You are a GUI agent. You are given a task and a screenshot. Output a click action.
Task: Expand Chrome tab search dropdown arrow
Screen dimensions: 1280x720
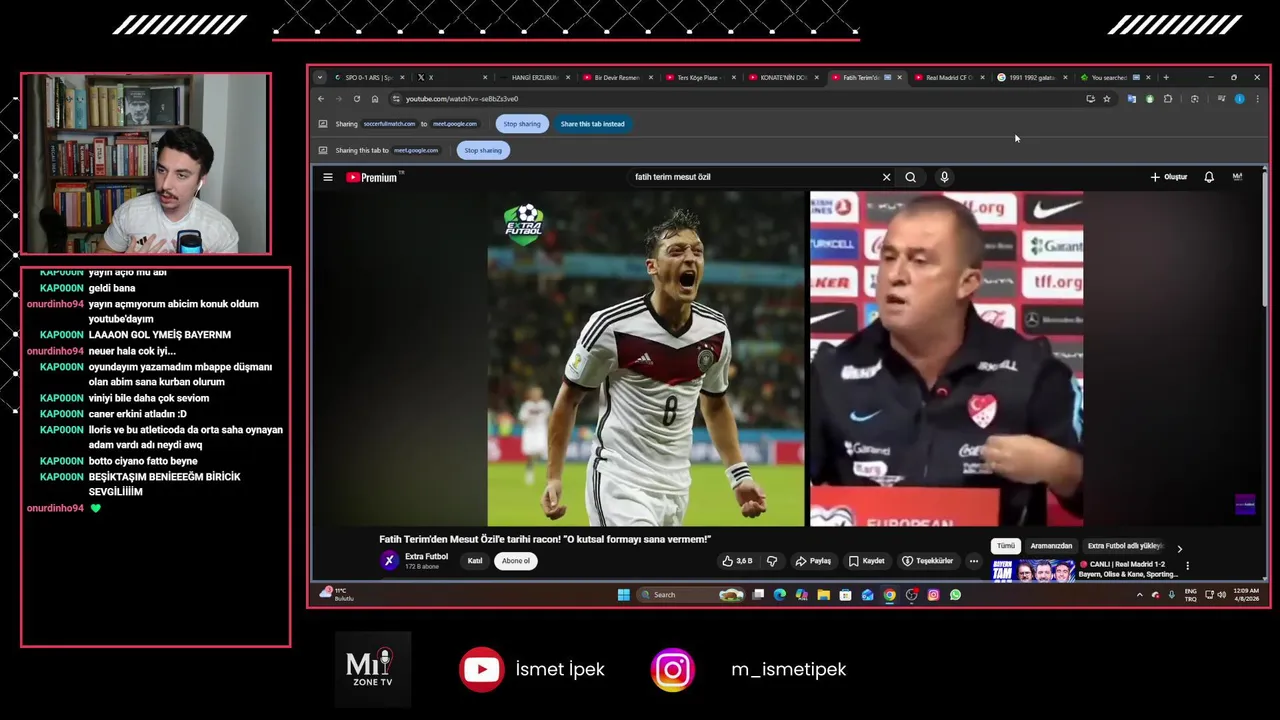coord(320,77)
